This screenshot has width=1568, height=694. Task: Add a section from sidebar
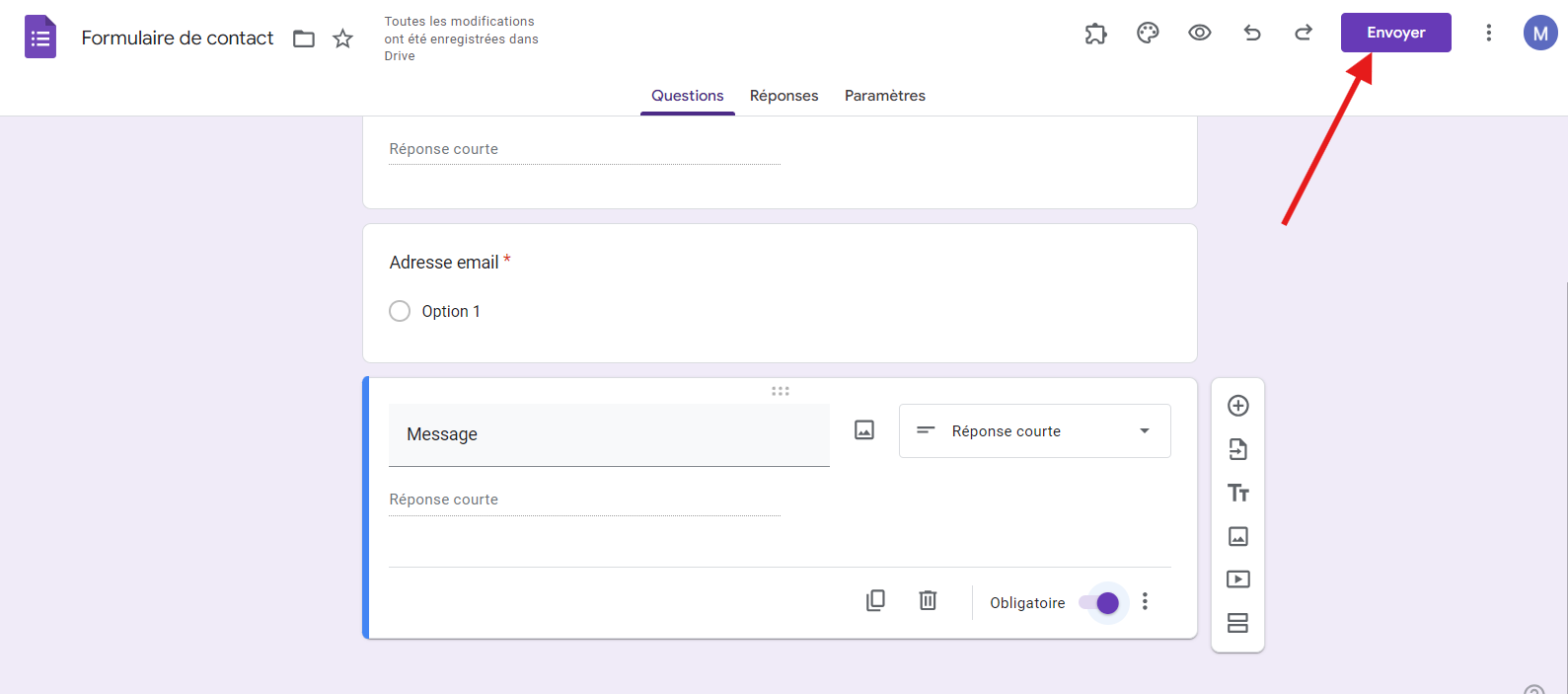tap(1238, 623)
